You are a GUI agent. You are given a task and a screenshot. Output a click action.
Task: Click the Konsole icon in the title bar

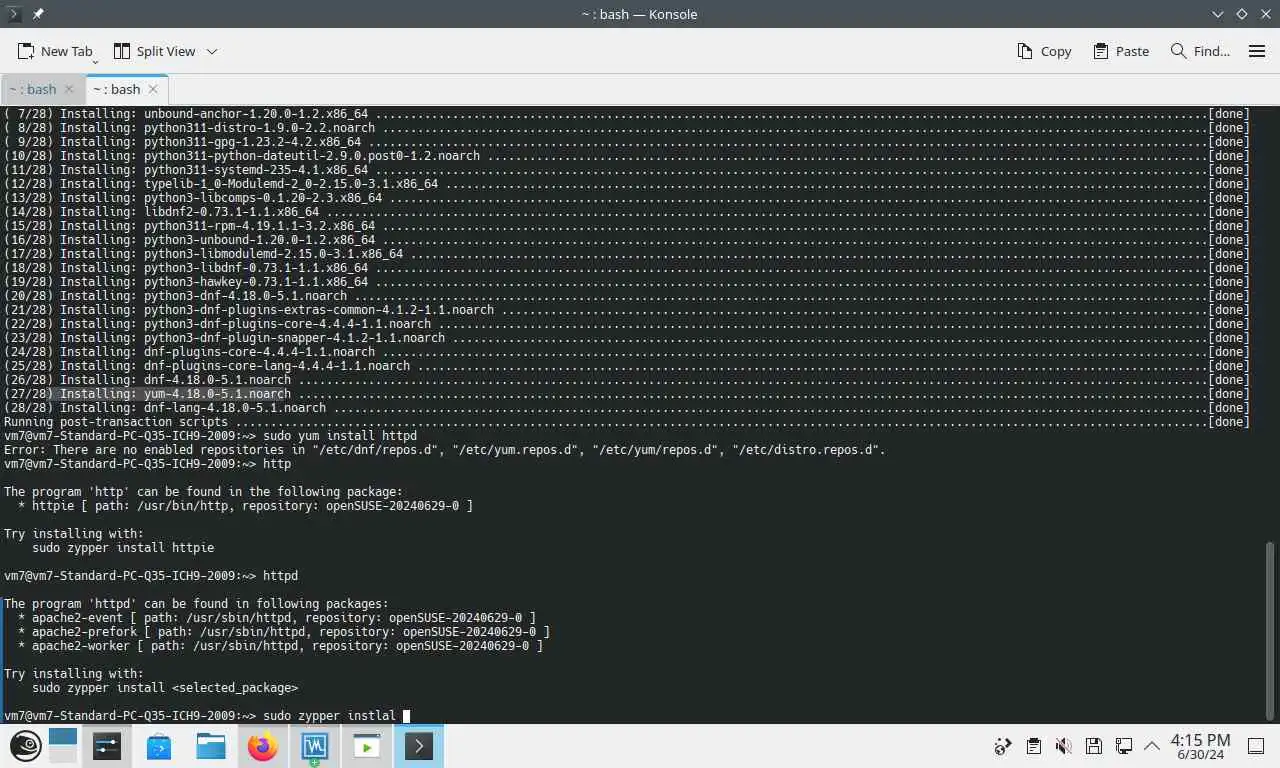(14, 14)
